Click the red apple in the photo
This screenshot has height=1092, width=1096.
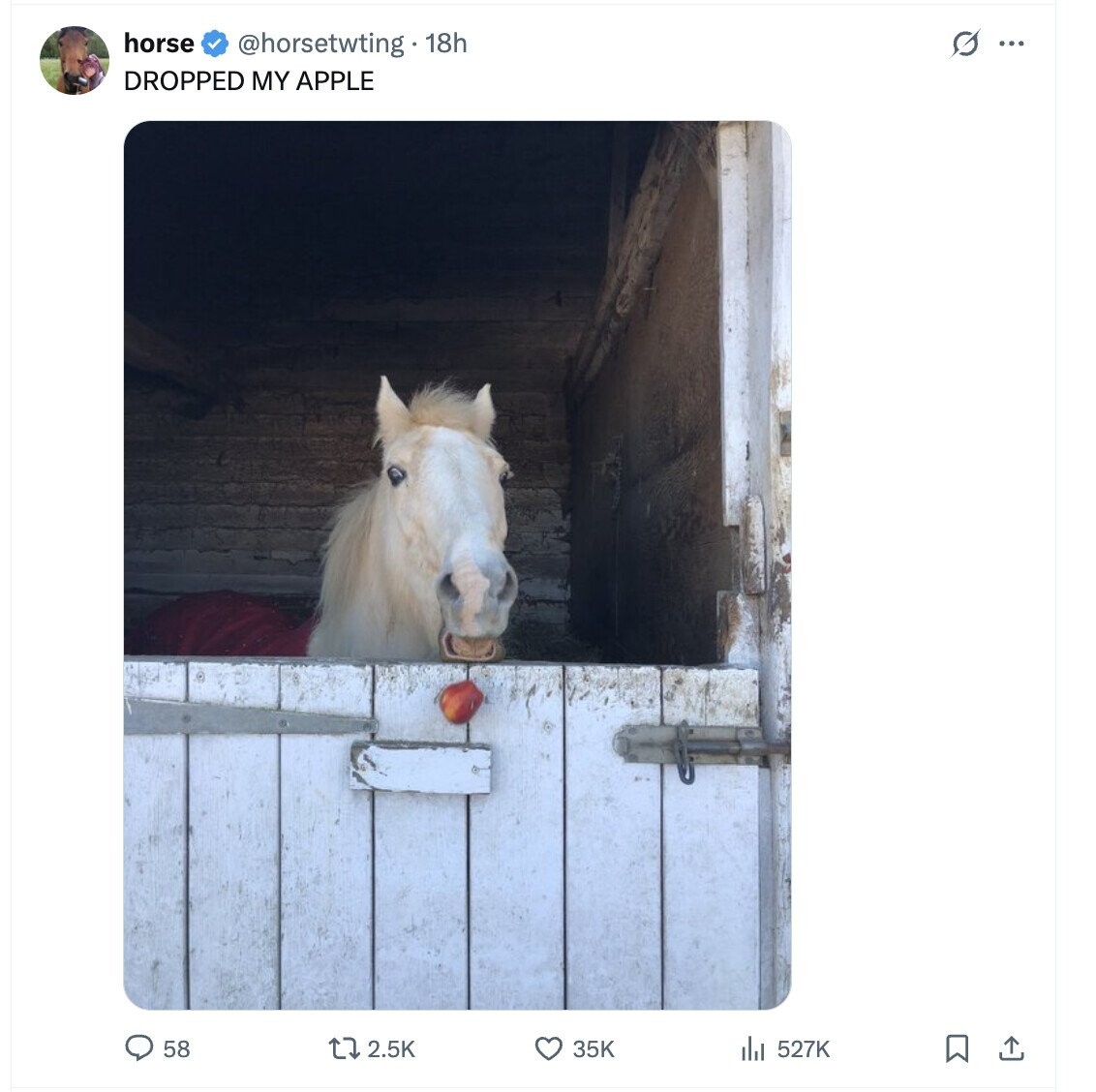(462, 702)
